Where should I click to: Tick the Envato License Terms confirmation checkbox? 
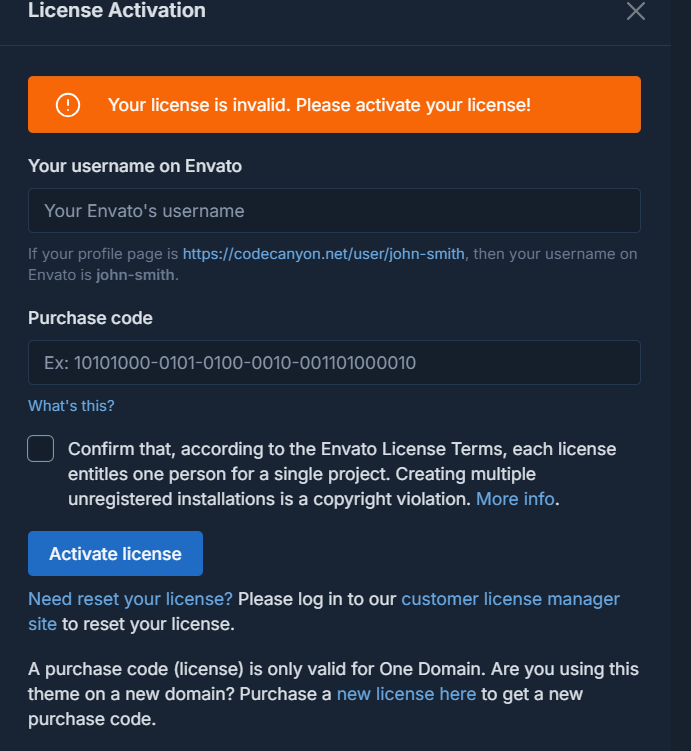pyautogui.click(x=41, y=449)
